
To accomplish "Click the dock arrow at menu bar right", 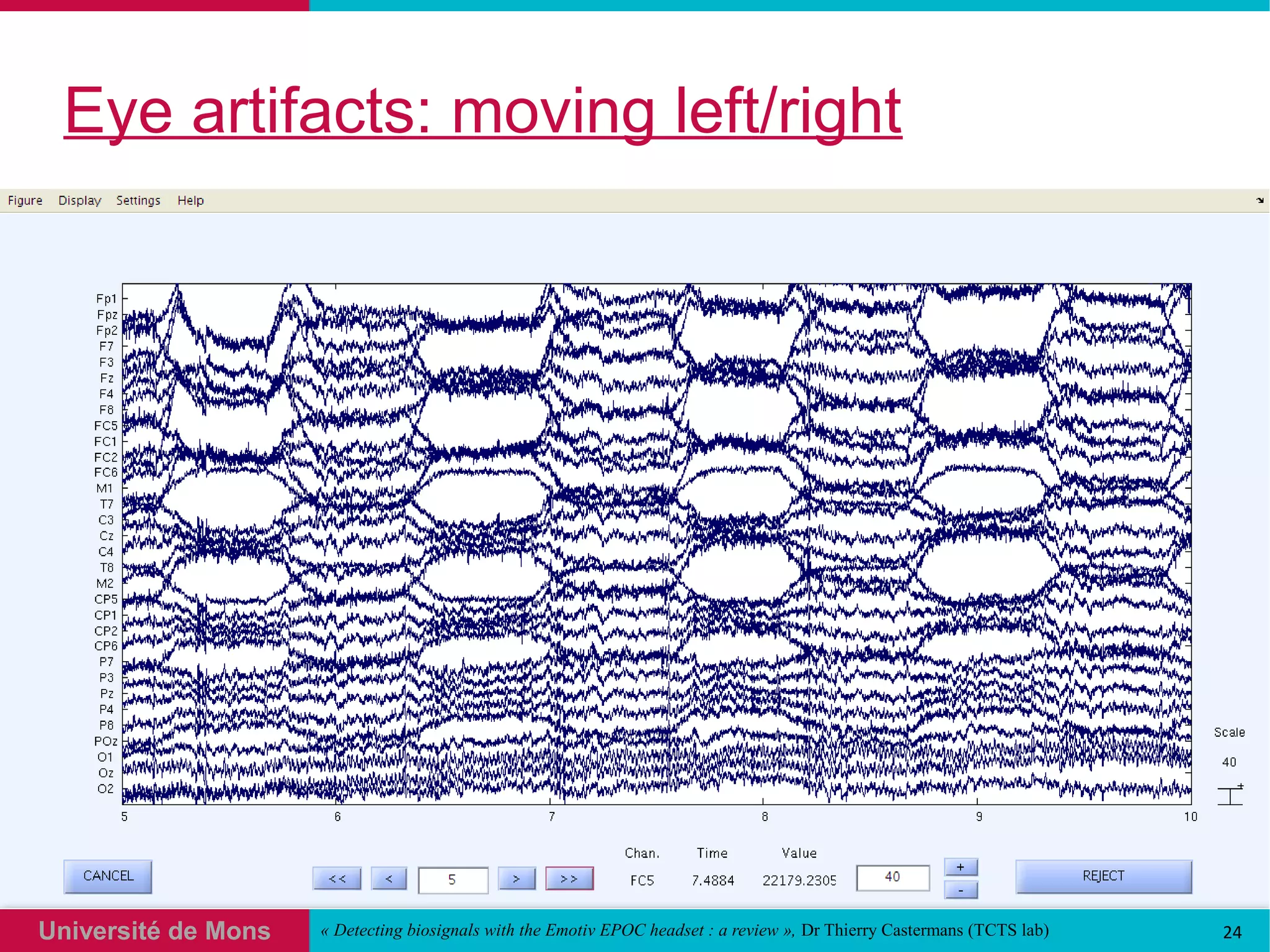I will 1259,200.
